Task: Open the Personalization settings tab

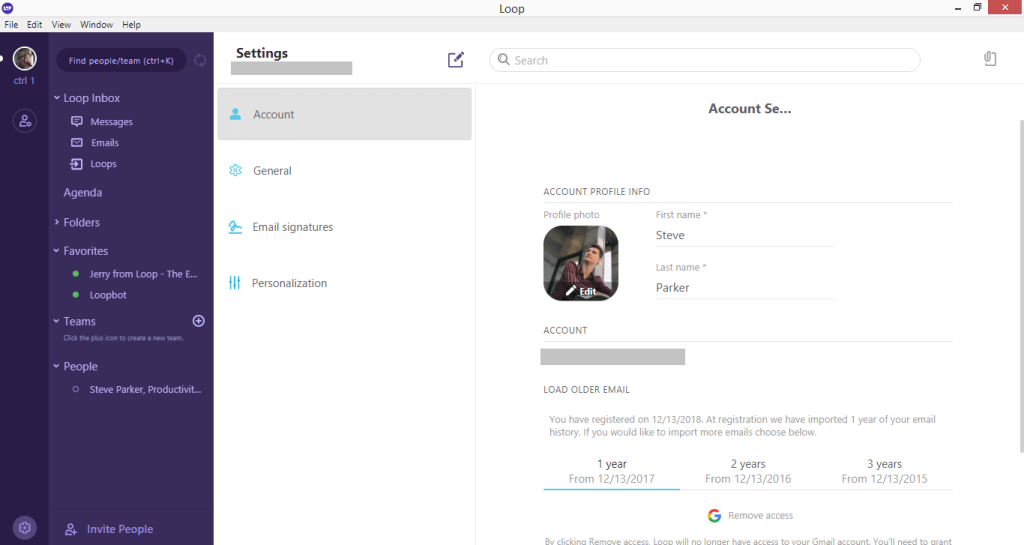Action: point(289,283)
